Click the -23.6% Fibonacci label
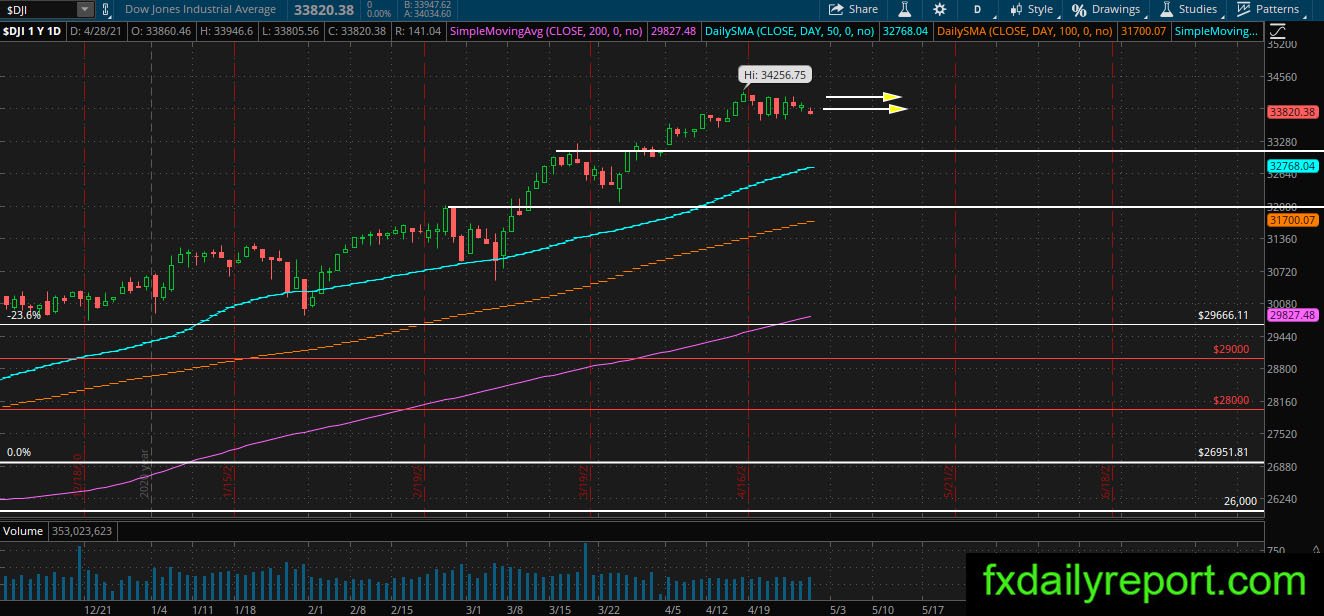The image size is (1324, 616). coord(24,315)
